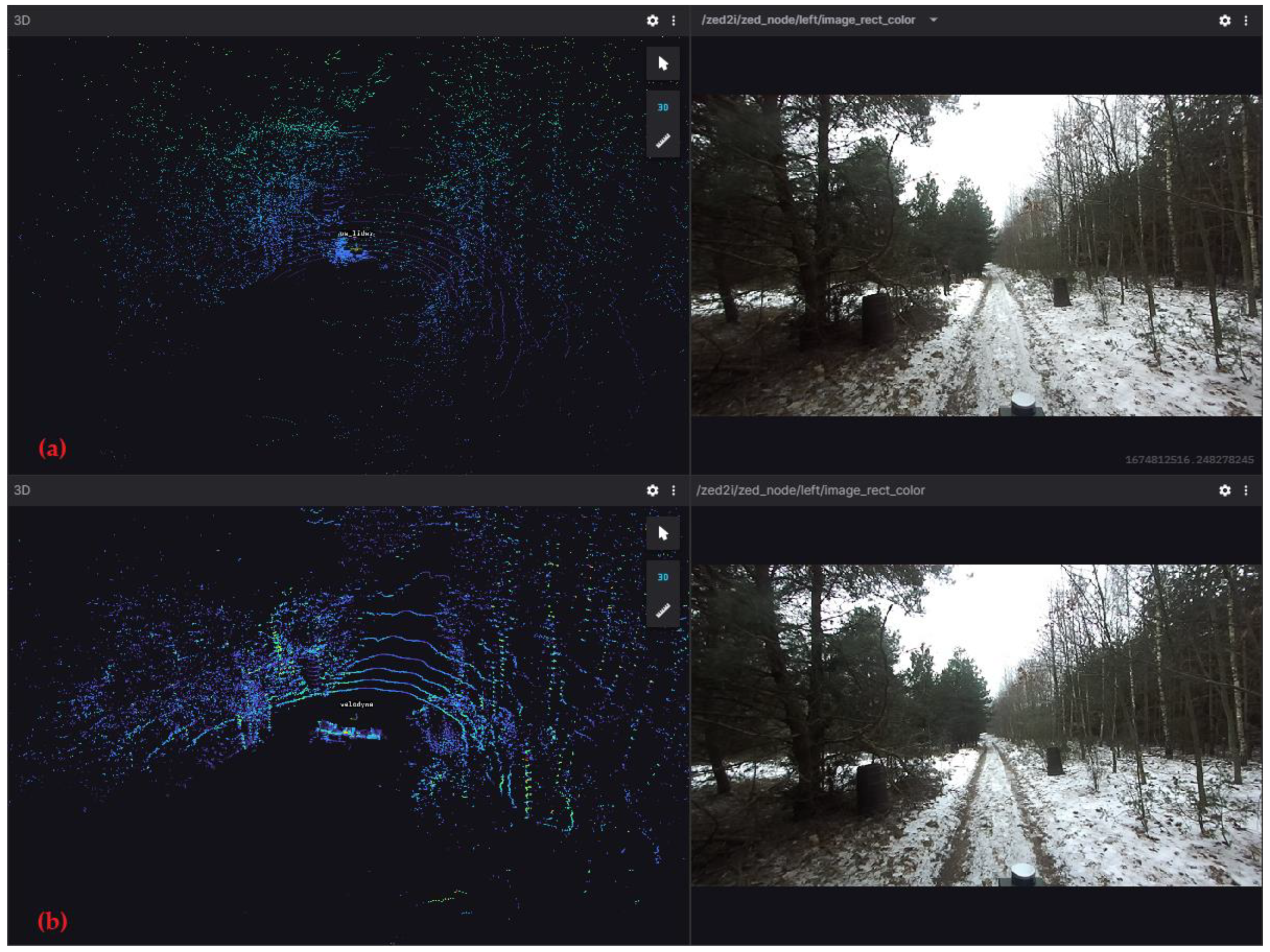Open settings gear of top 3D panel

(x=652, y=21)
